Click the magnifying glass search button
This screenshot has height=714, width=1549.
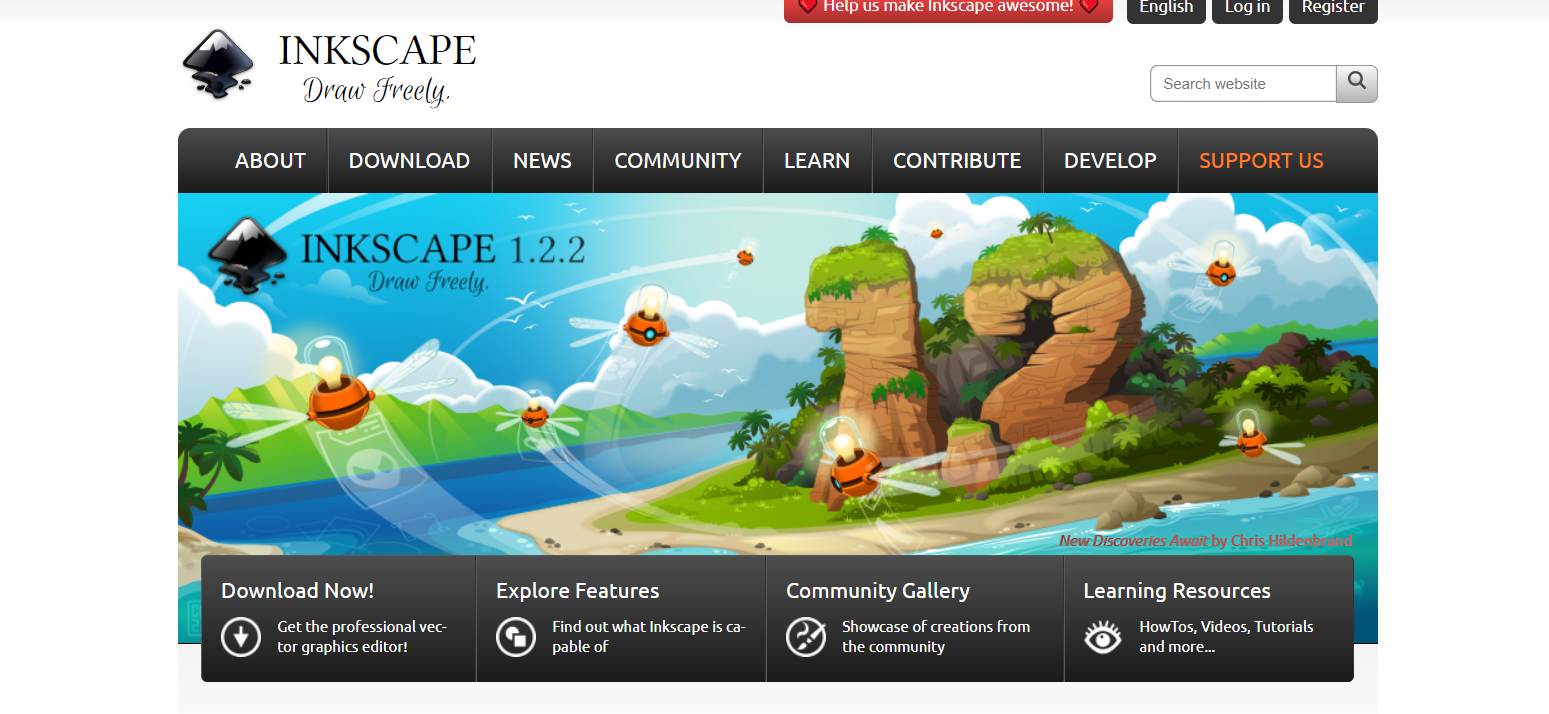click(x=1357, y=84)
